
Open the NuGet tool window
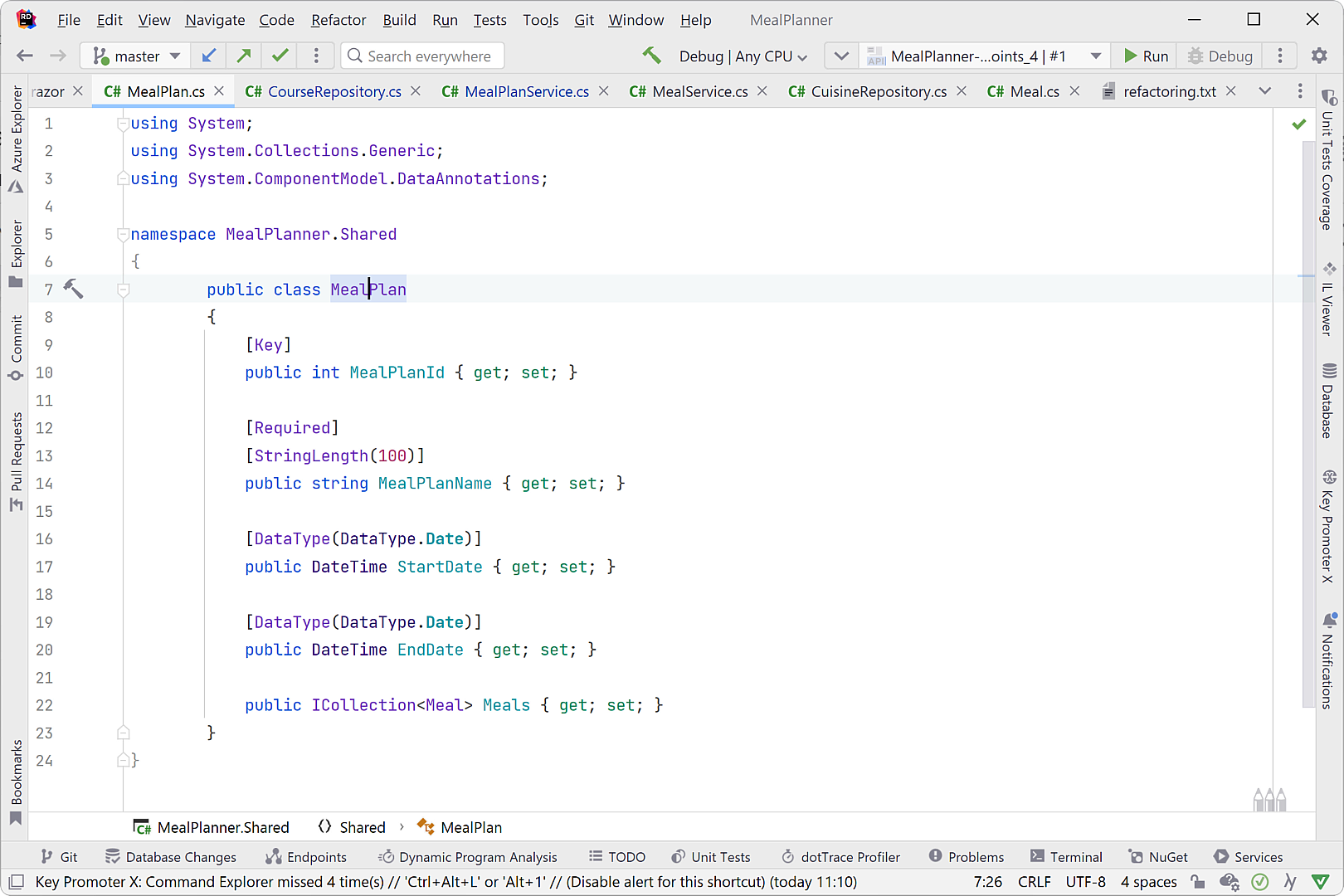tap(1157, 857)
